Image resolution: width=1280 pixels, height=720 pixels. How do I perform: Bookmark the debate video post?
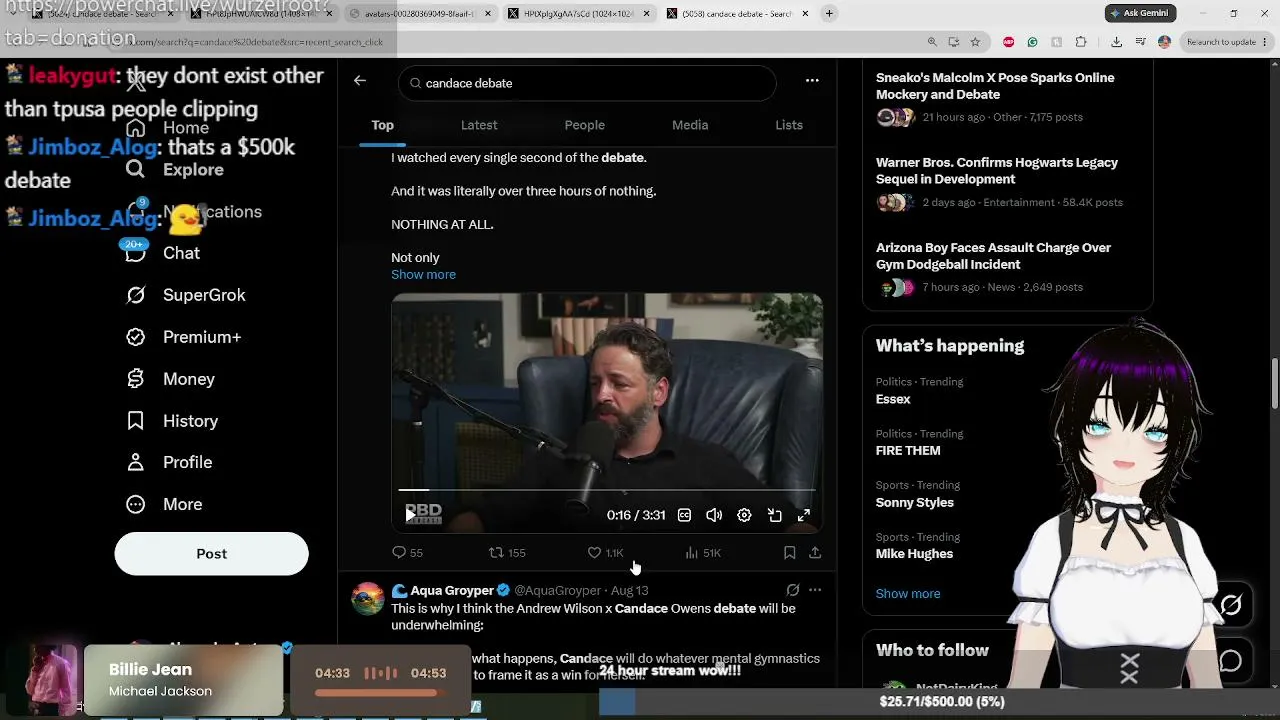pos(789,552)
